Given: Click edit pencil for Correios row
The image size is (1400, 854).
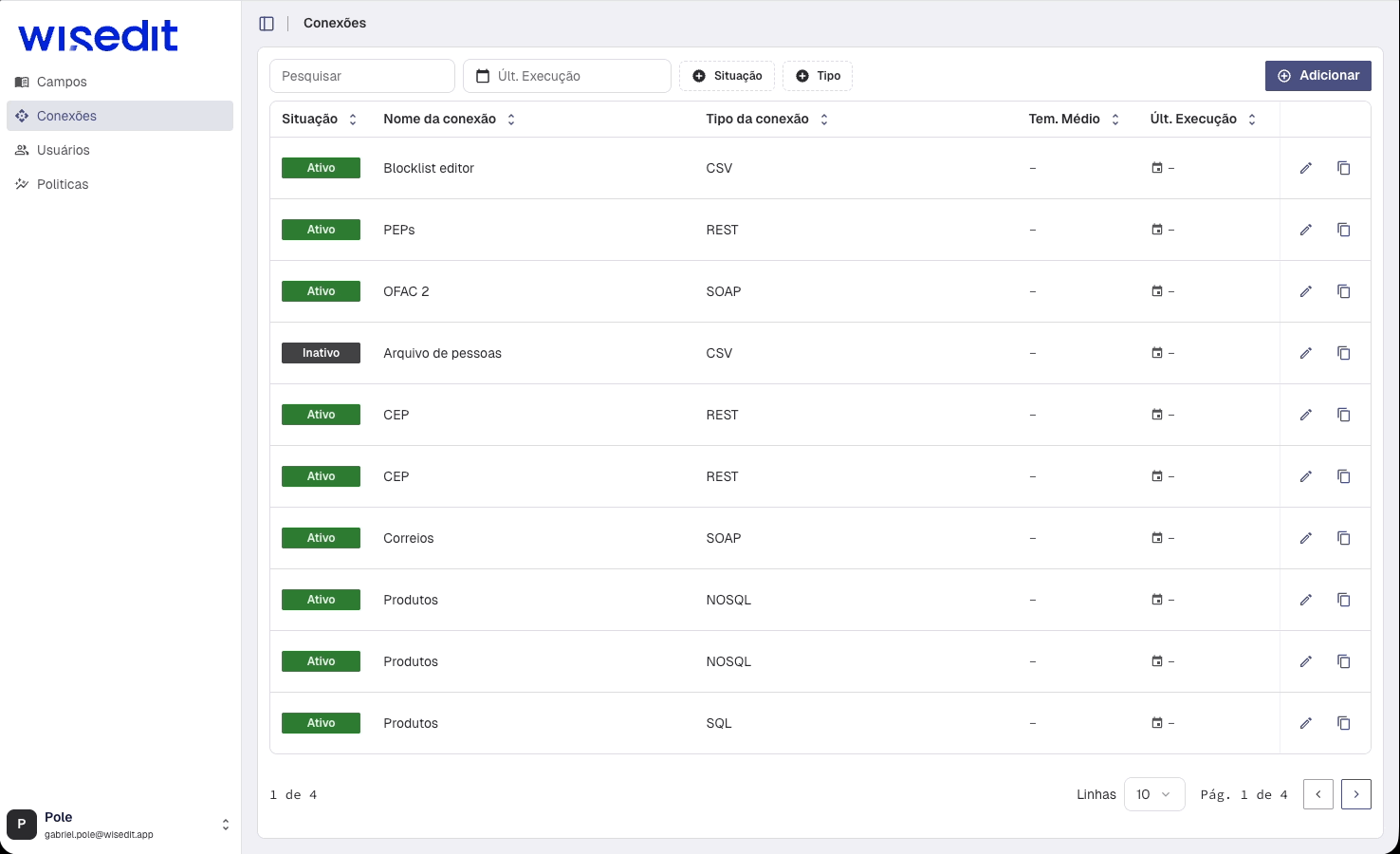Looking at the screenshot, I should point(1306,538).
